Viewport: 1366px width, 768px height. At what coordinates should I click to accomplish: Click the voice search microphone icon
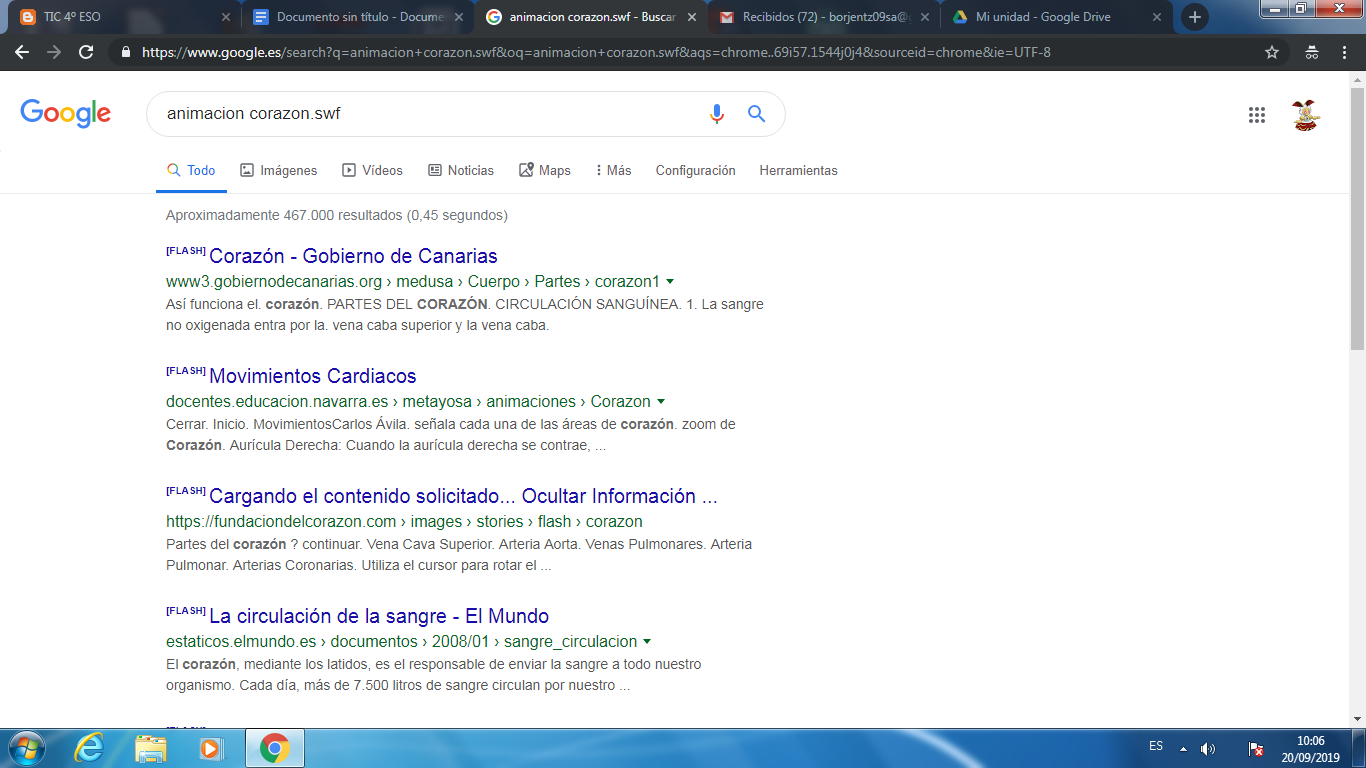coord(716,114)
